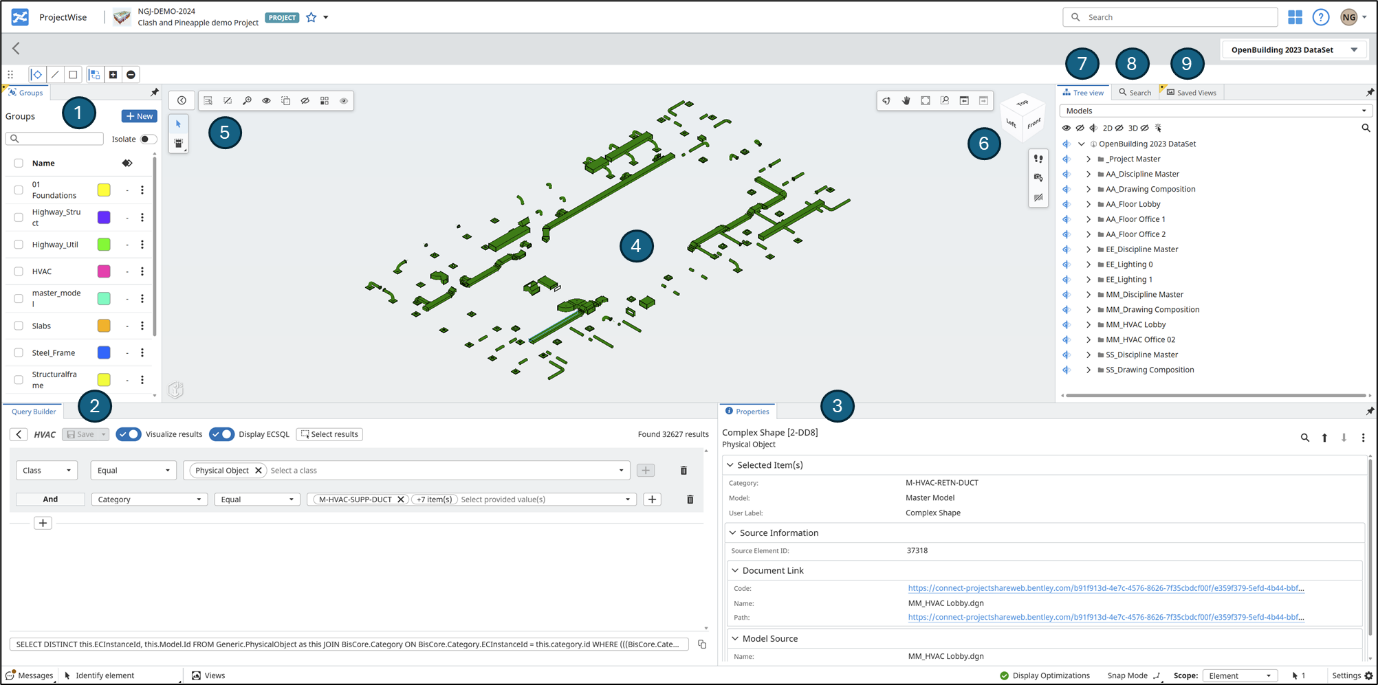The height and width of the screenshot is (685, 1378).
Task: Switch to the Saved Views tab
Action: 1191,92
